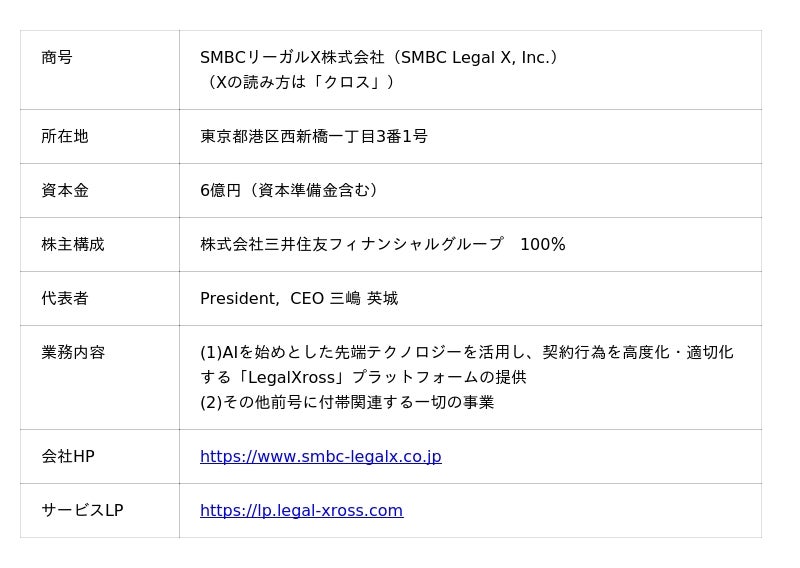Click the 会社HP row label

click(x=68, y=457)
